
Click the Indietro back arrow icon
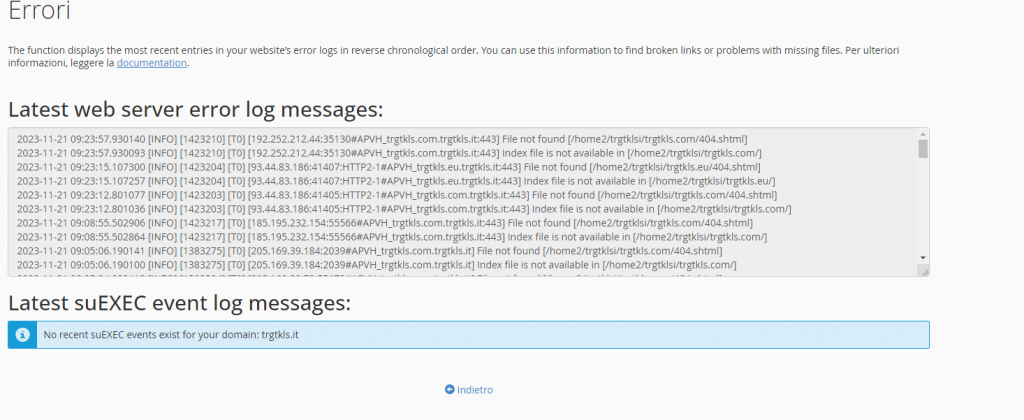[450, 390]
